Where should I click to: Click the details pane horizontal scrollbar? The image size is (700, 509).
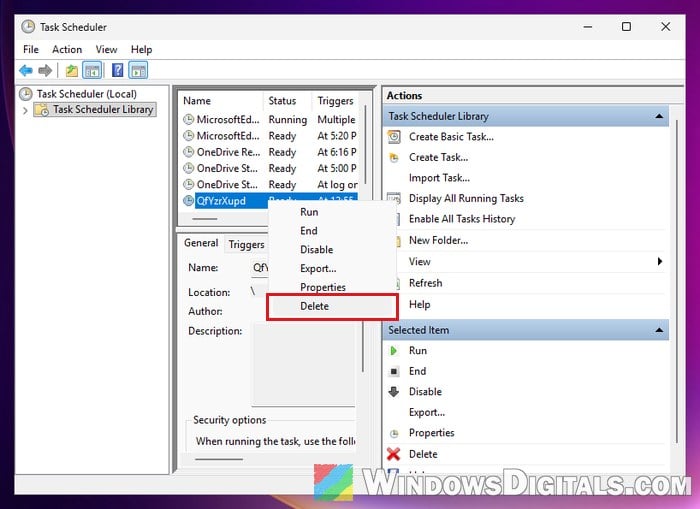219,459
